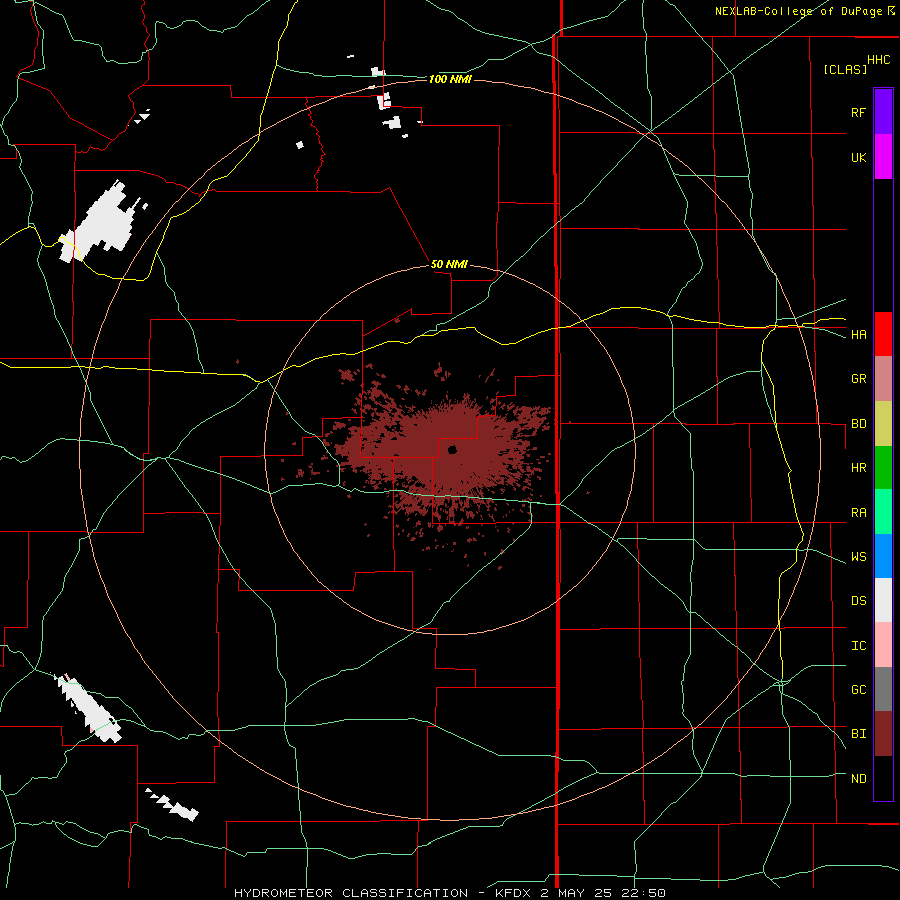
Task: Click the GR legend label
Action: pos(858,379)
